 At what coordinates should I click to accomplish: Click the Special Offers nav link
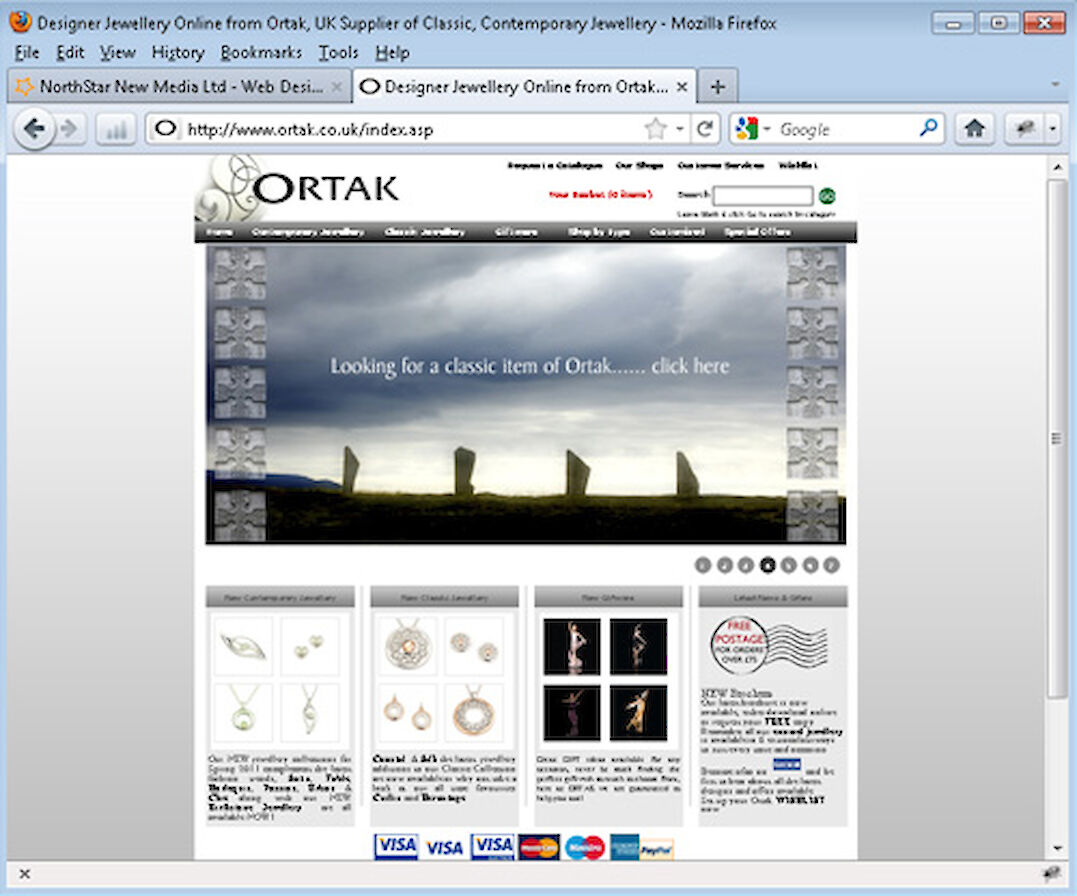pyautogui.click(x=757, y=232)
